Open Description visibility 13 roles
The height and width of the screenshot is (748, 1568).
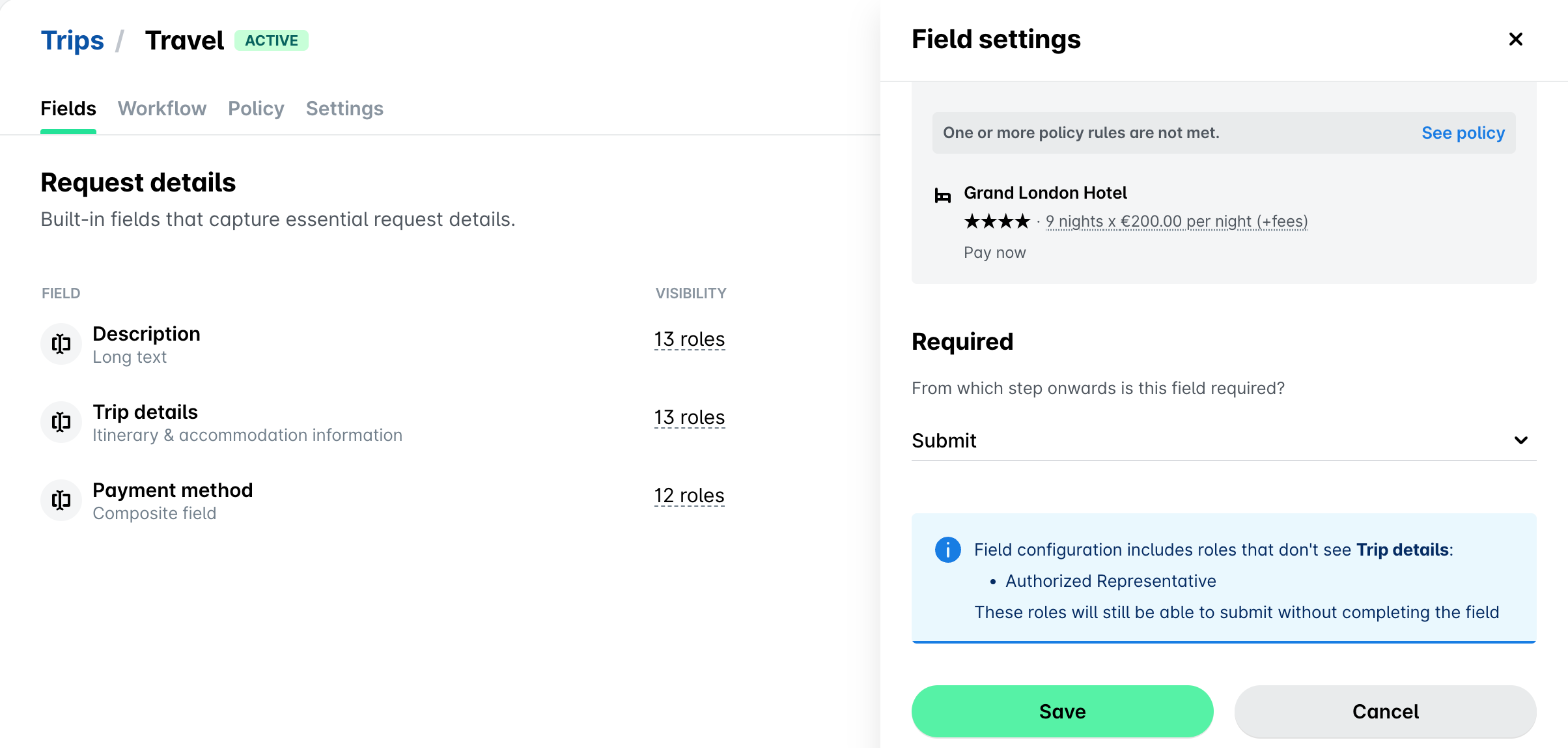(689, 340)
